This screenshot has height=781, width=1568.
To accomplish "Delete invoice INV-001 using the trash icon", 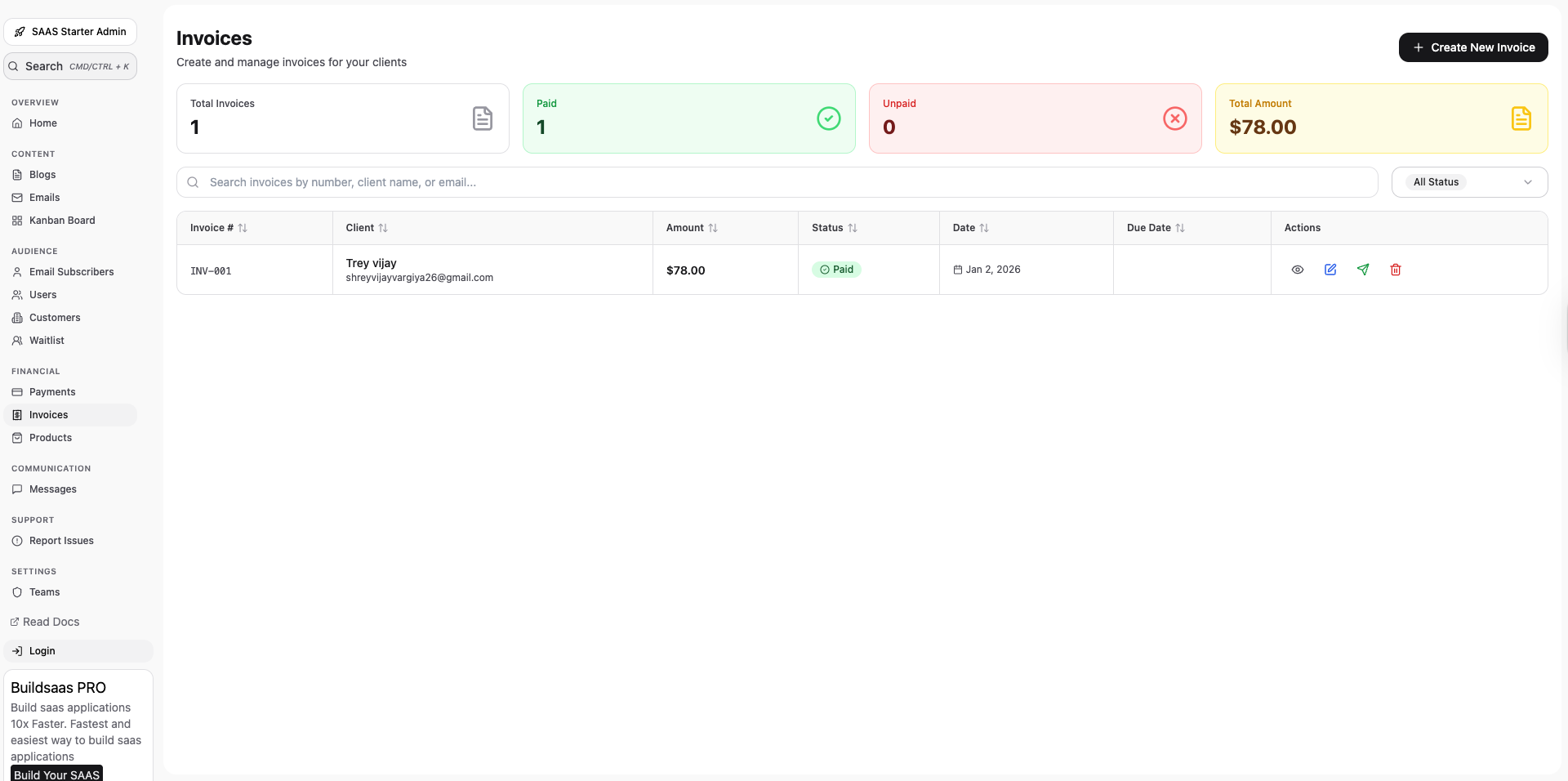I will [x=1395, y=270].
